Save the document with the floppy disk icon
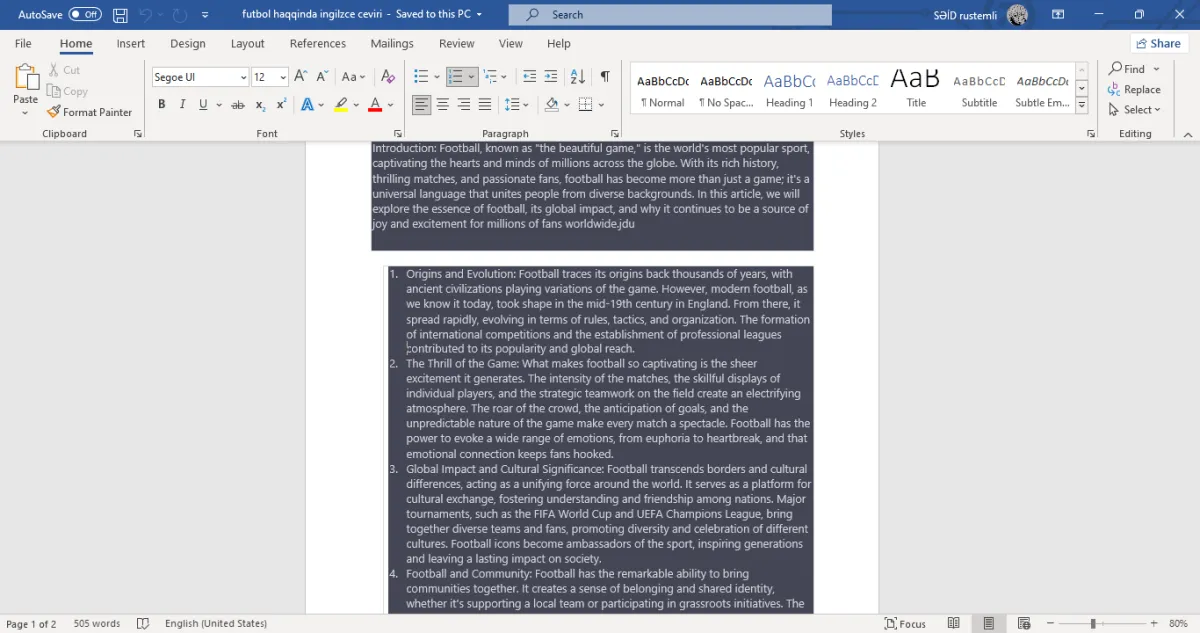This screenshot has height=633, width=1200. point(120,15)
